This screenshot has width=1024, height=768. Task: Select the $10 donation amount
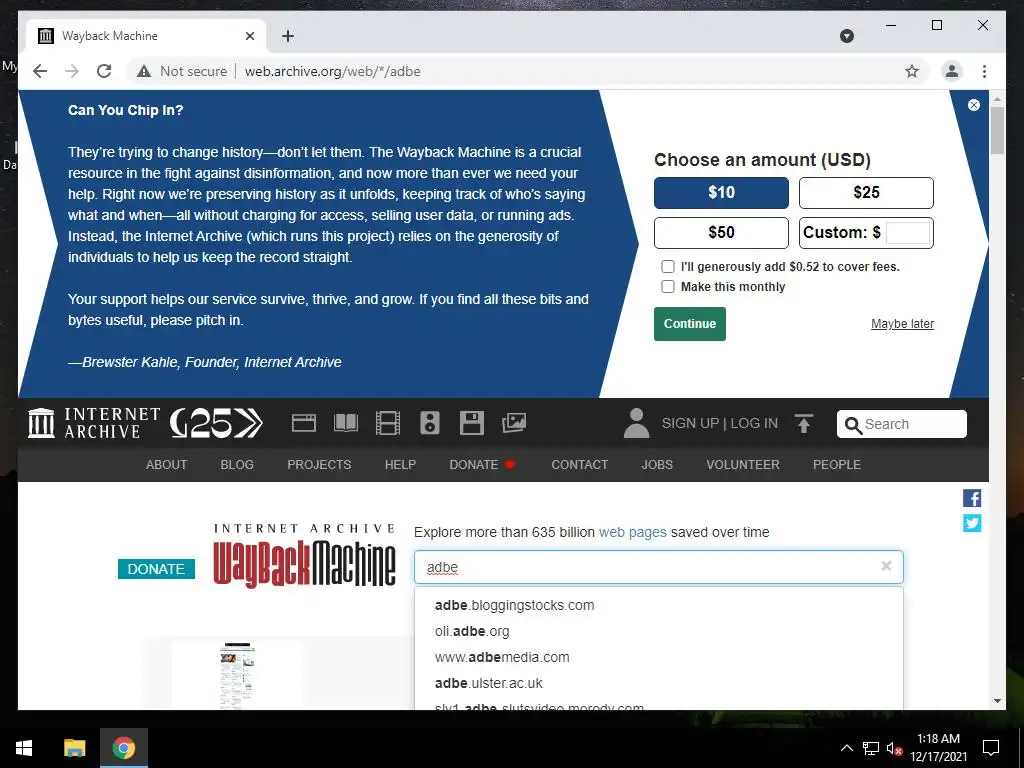point(721,193)
